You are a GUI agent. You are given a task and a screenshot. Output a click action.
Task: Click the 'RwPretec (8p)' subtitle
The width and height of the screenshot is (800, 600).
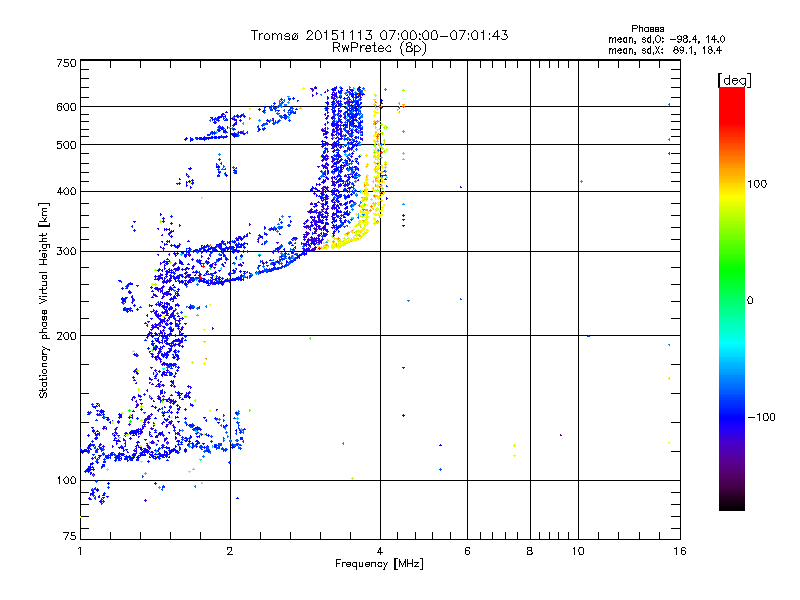pos(379,48)
